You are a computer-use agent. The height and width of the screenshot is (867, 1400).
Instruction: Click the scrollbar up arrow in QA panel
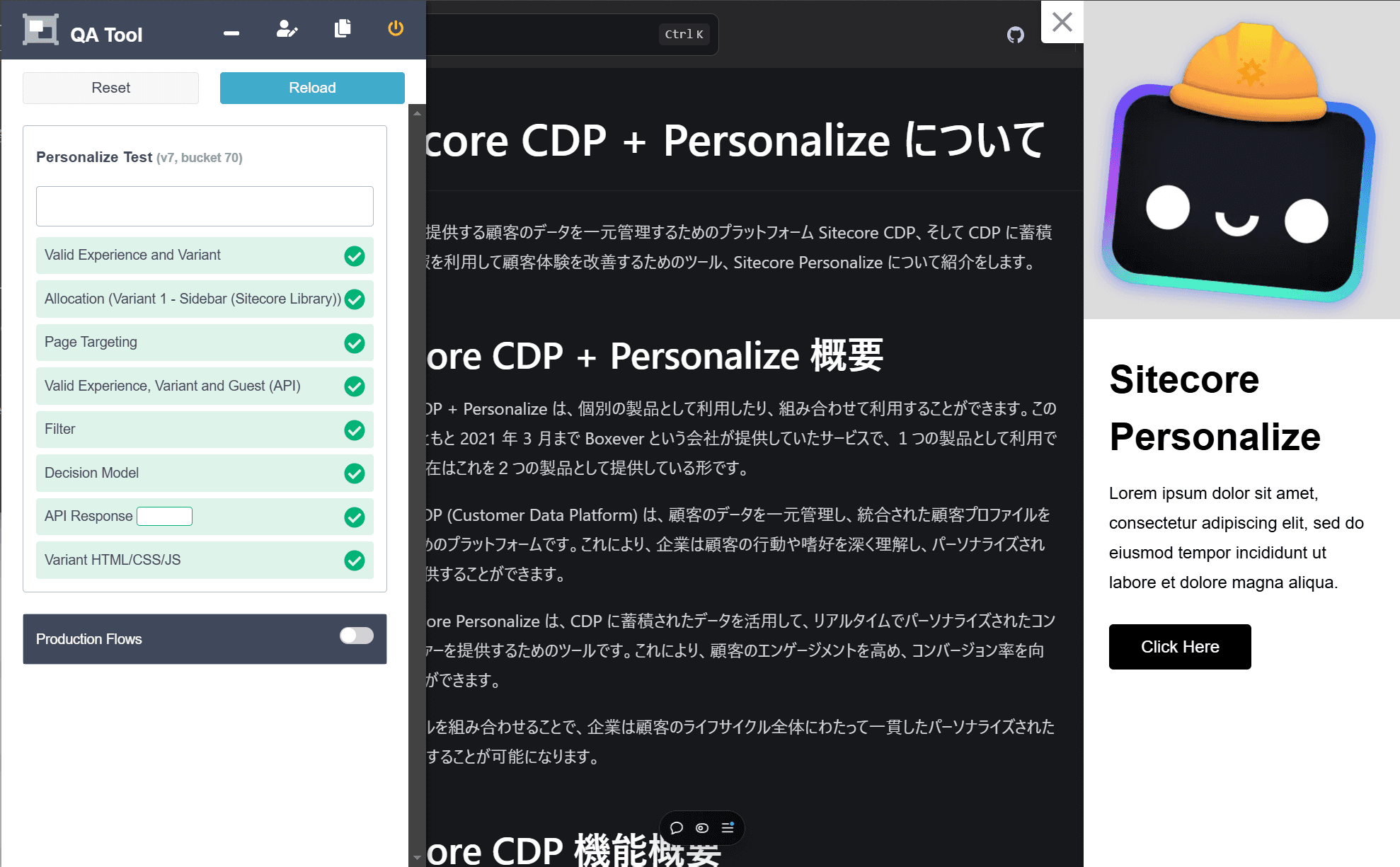pyautogui.click(x=417, y=113)
